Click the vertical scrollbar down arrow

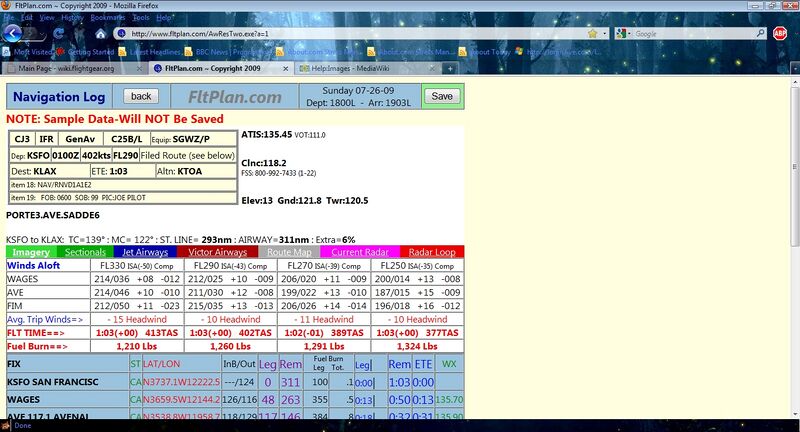click(795, 414)
